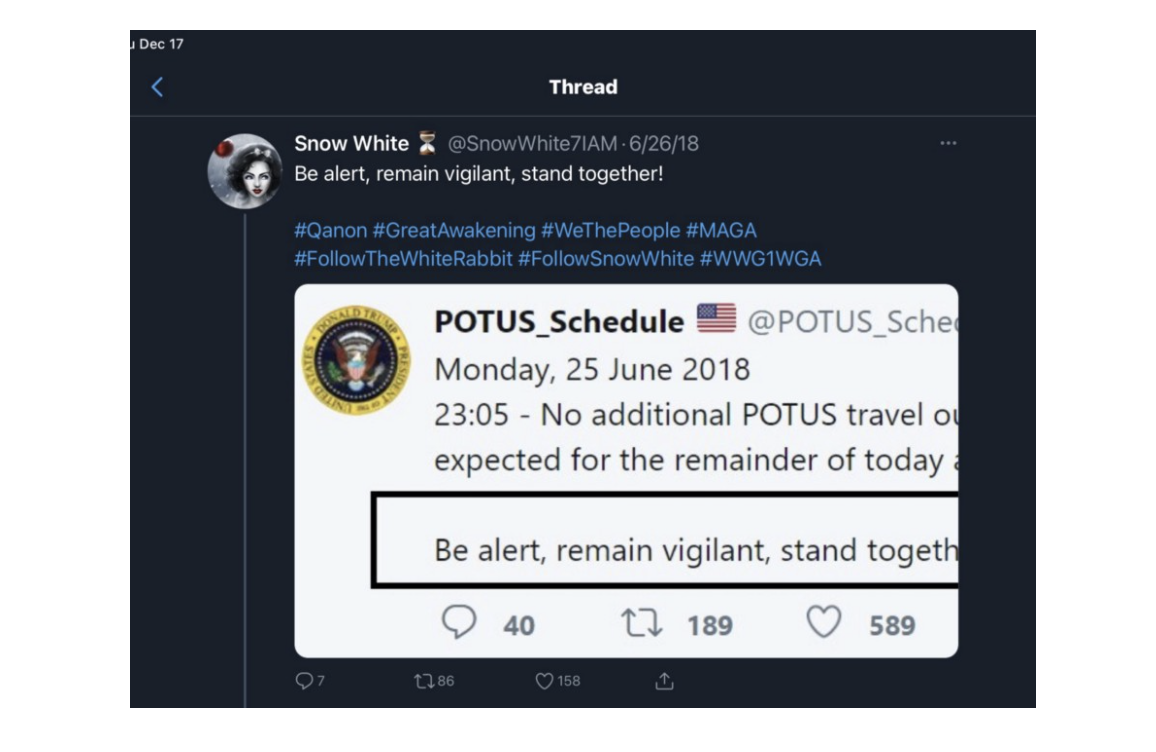
Task: Open Snow White's profile avatar
Action: coord(244,170)
